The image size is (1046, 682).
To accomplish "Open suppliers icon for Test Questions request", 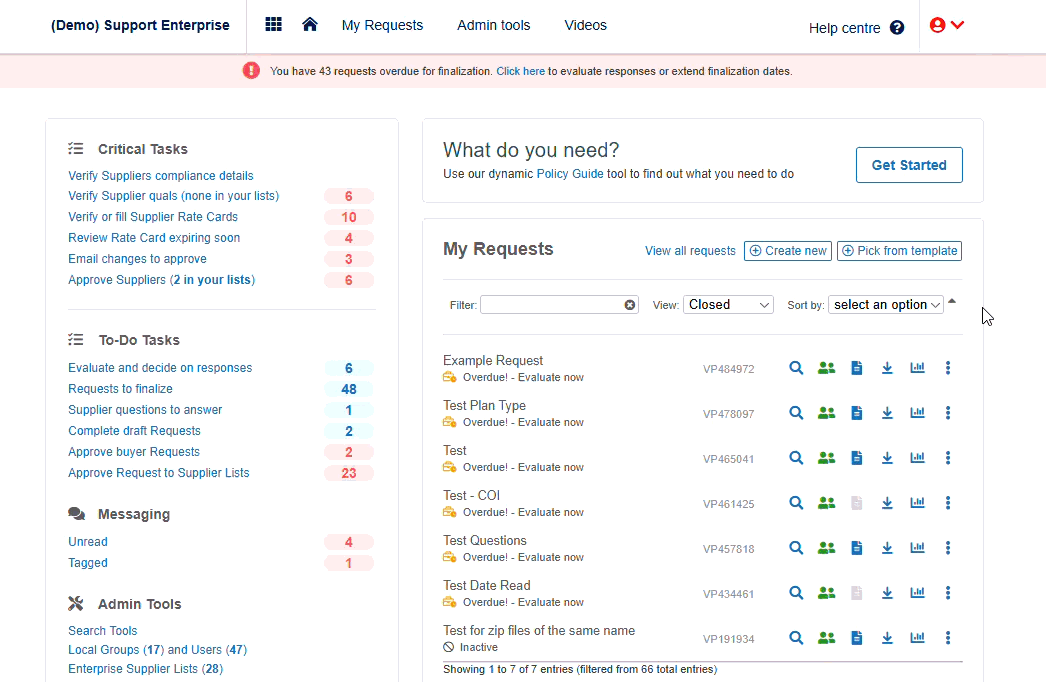I will (x=827, y=548).
